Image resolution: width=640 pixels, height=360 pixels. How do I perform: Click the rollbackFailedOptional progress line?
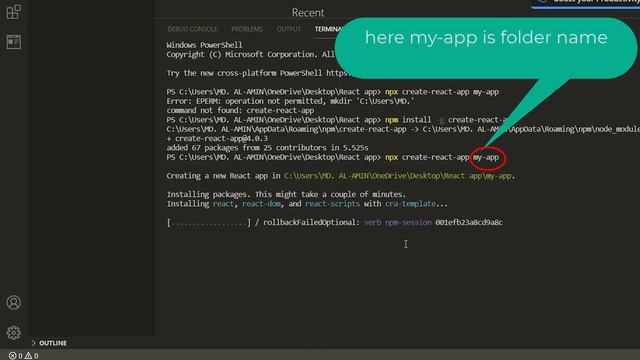[335, 222]
